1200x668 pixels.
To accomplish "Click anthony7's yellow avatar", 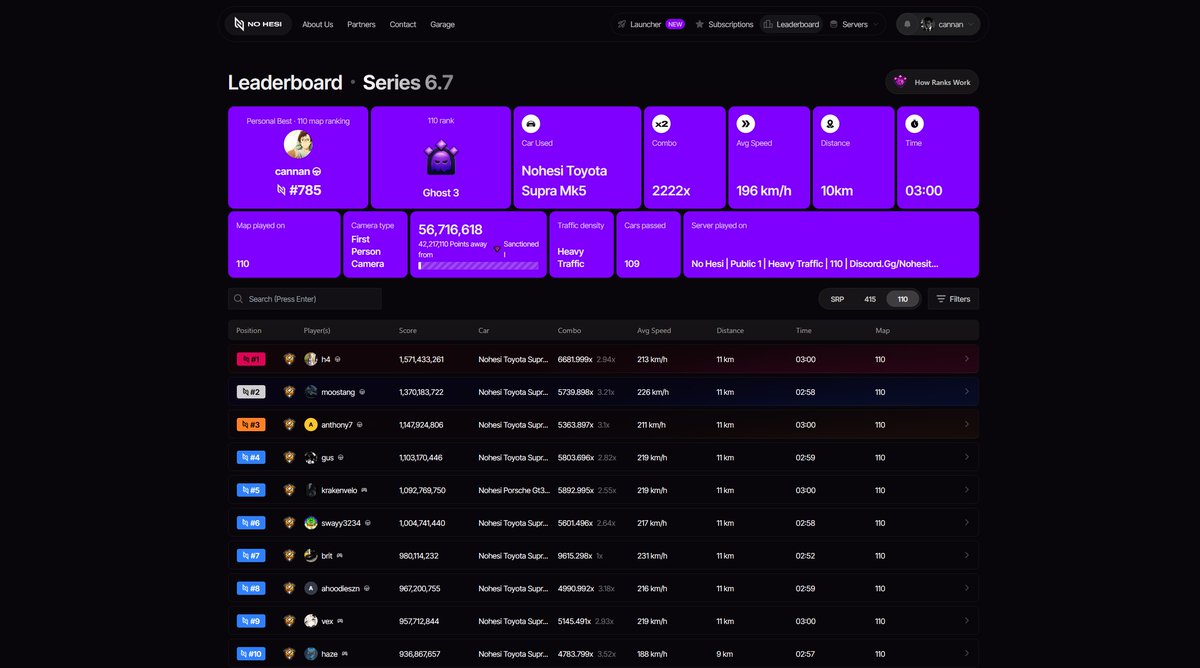I will [x=311, y=425].
